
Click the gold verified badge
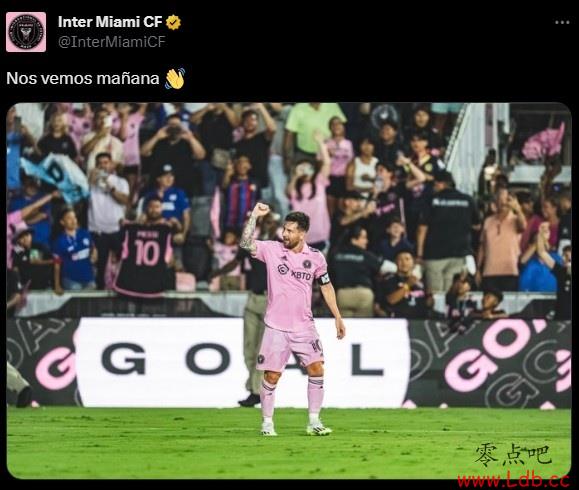tap(173, 22)
